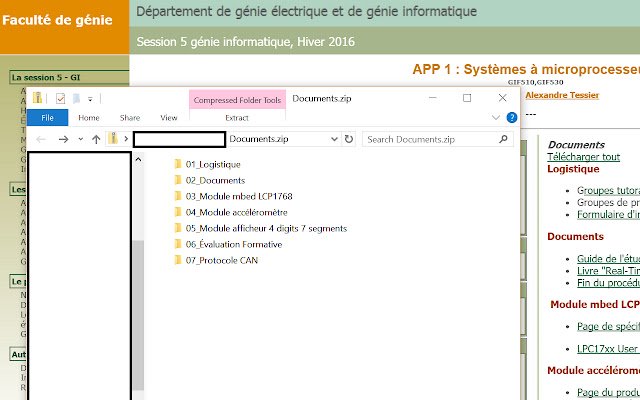Image resolution: width=640 pixels, height=400 pixels.
Task: Close the Documents.zip Explorer window
Action: [502, 98]
